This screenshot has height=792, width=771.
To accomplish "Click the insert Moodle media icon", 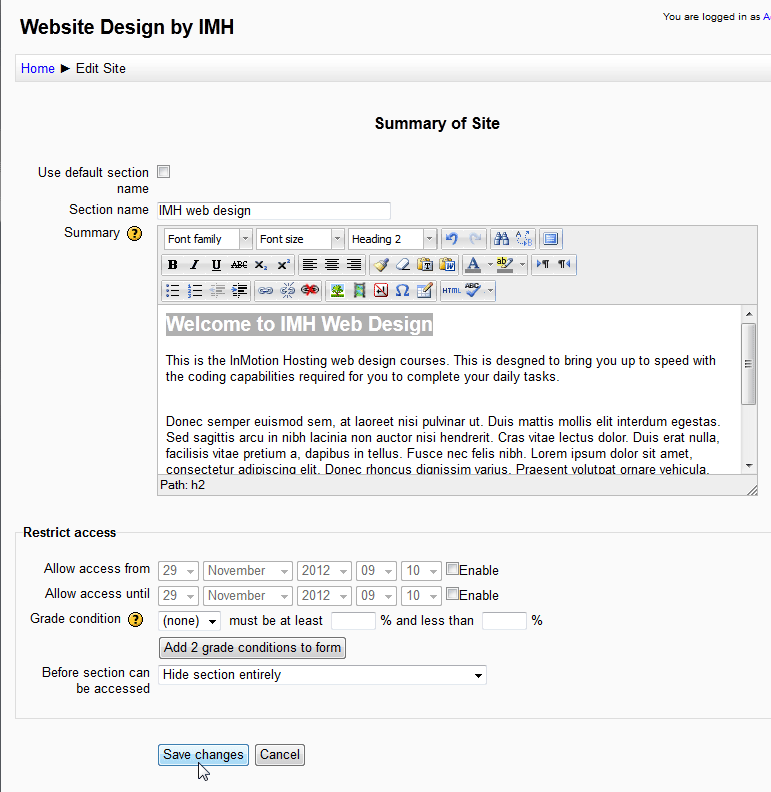I will point(359,290).
